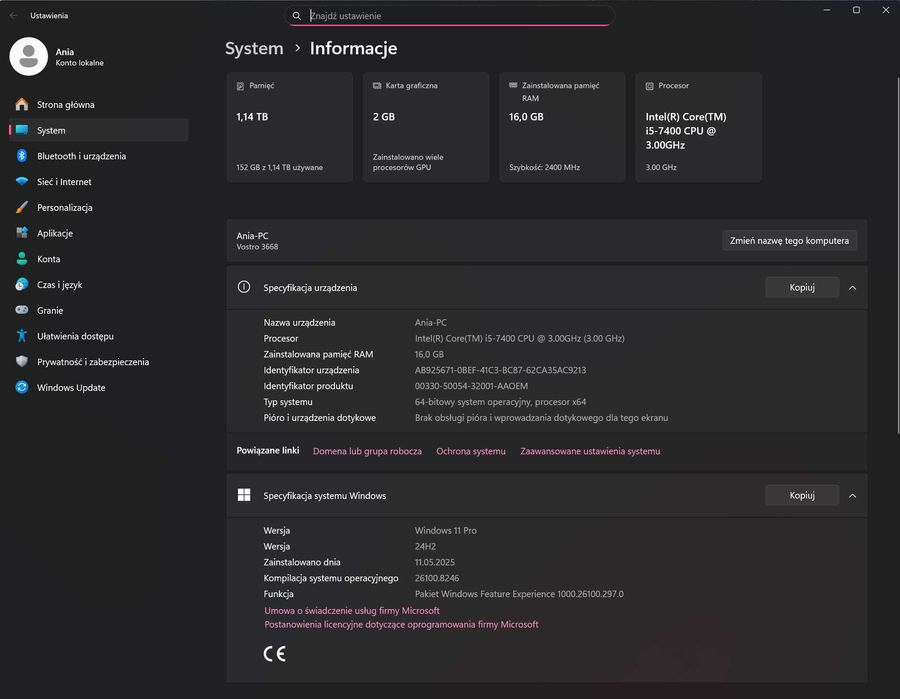Select the Granie controller icon

[22, 310]
